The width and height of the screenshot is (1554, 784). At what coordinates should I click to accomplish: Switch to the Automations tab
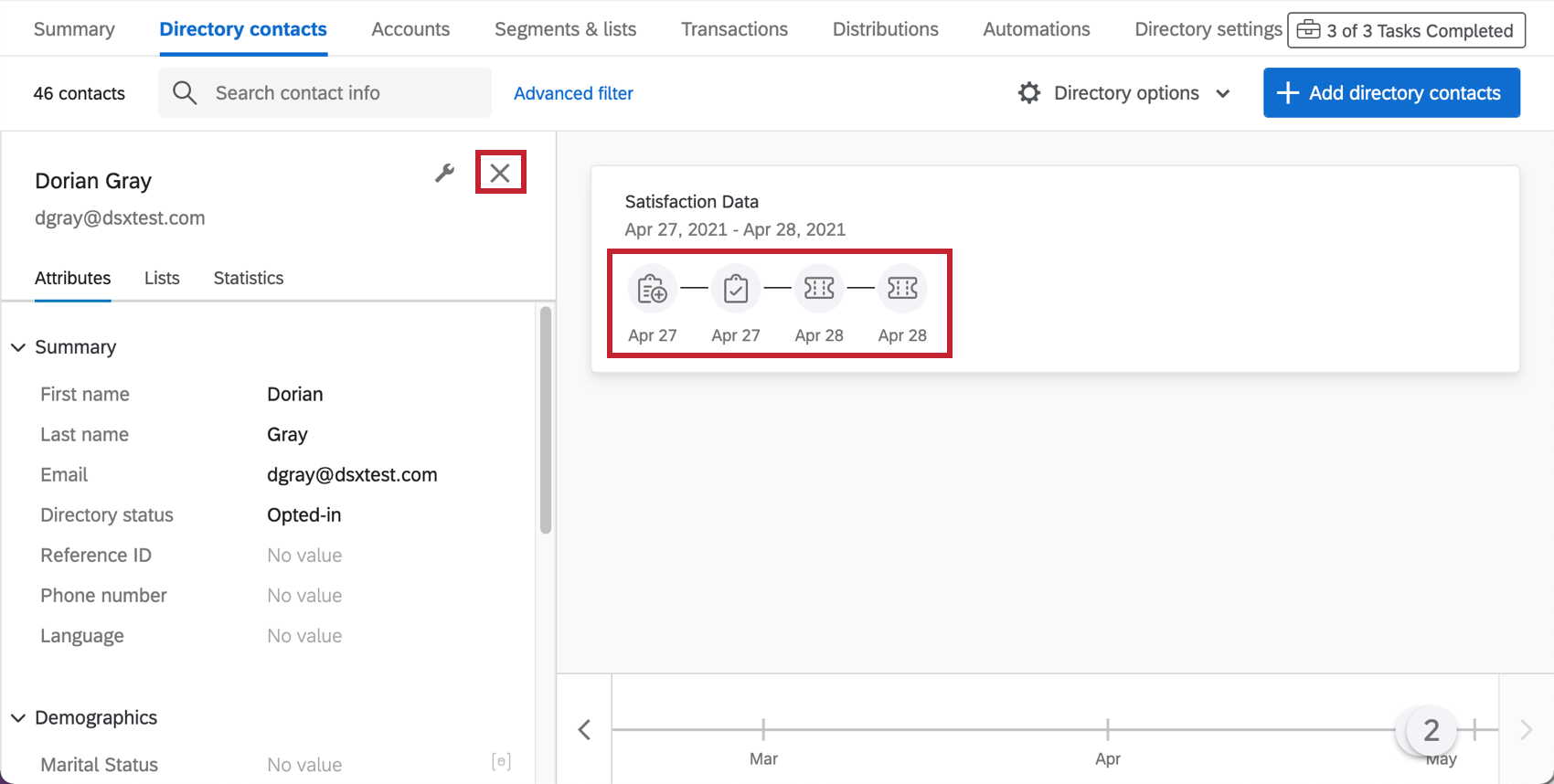pyautogui.click(x=1037, y=29)
